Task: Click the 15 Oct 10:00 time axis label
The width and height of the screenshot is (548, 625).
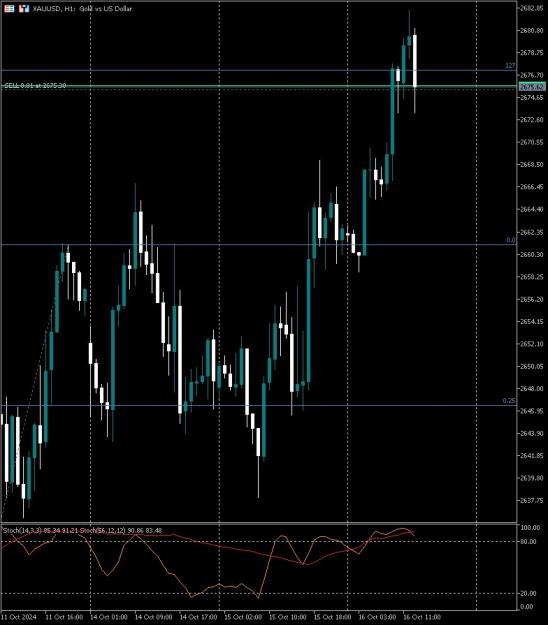Action: (288, 617)
